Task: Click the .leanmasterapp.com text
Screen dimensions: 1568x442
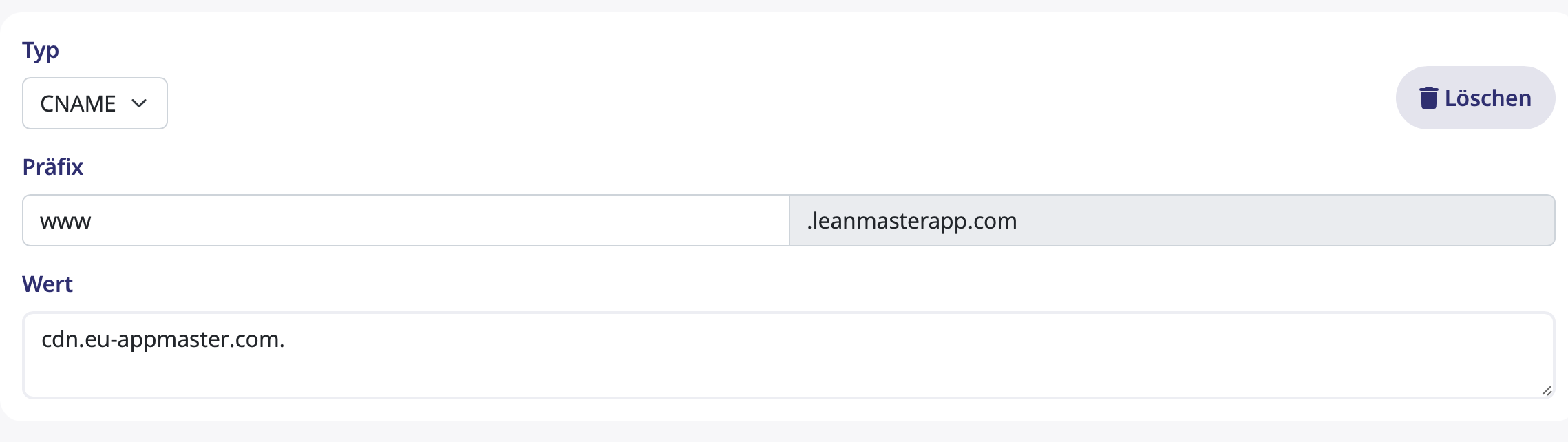Action: [912, 221]
